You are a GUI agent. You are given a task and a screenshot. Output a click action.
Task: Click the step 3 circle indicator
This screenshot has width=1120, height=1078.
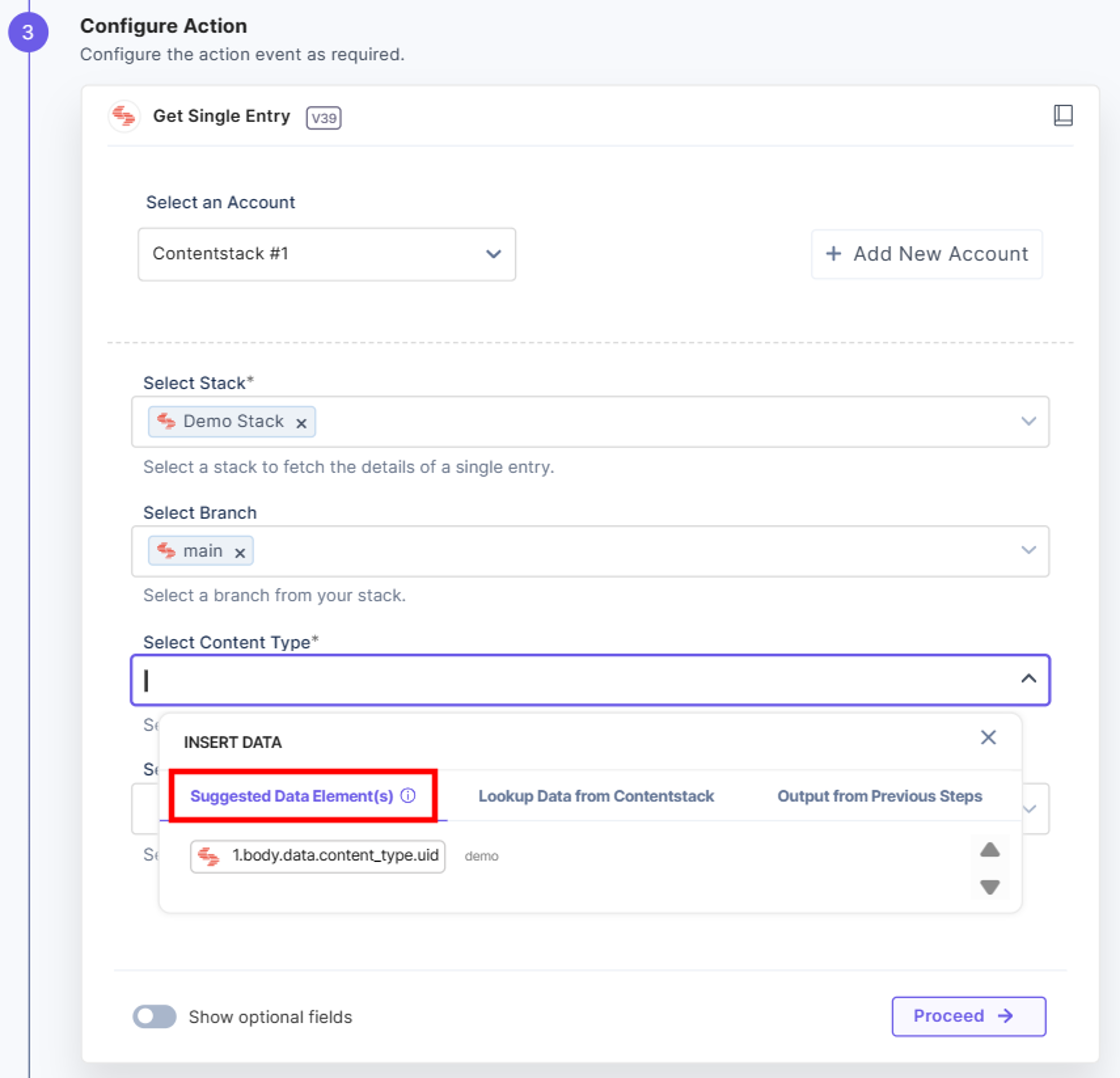tap(27, 32)
